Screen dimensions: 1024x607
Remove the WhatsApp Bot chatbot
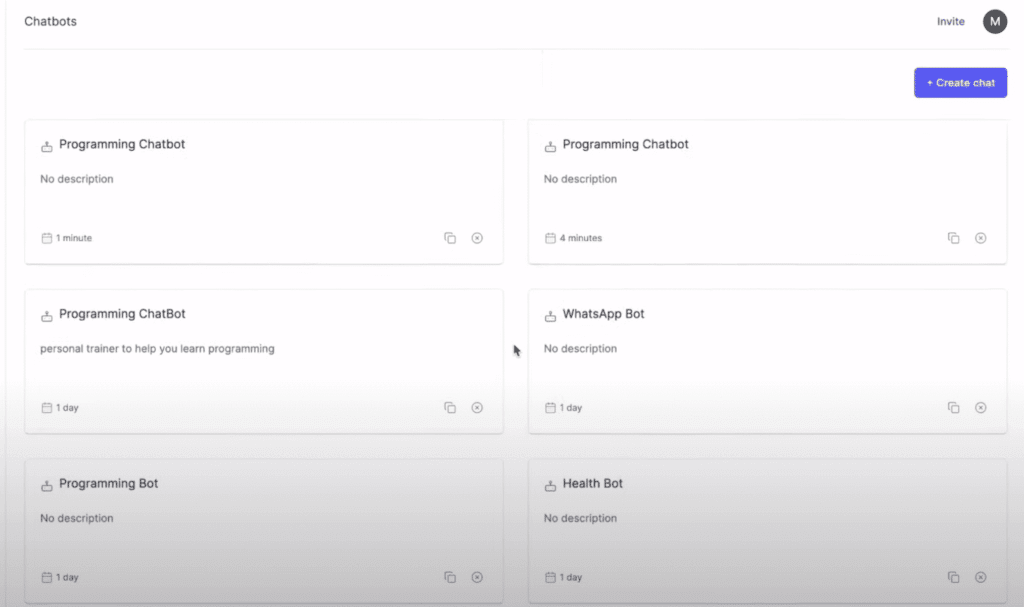click(980, 408)
